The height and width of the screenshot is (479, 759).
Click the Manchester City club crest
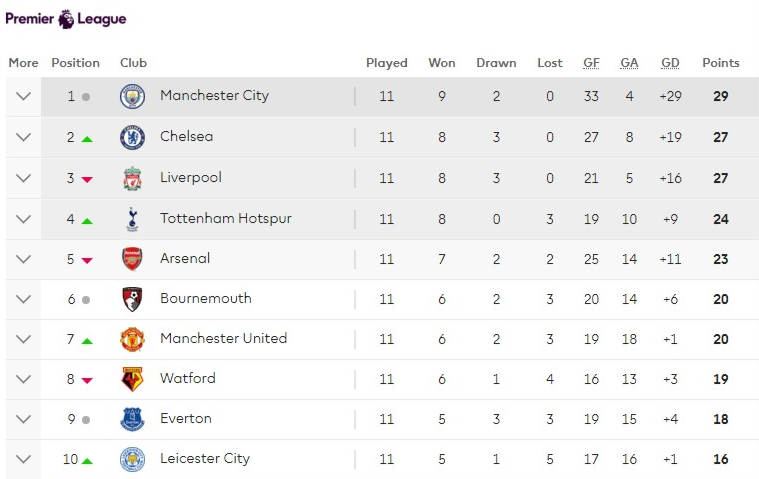(132, 97)
